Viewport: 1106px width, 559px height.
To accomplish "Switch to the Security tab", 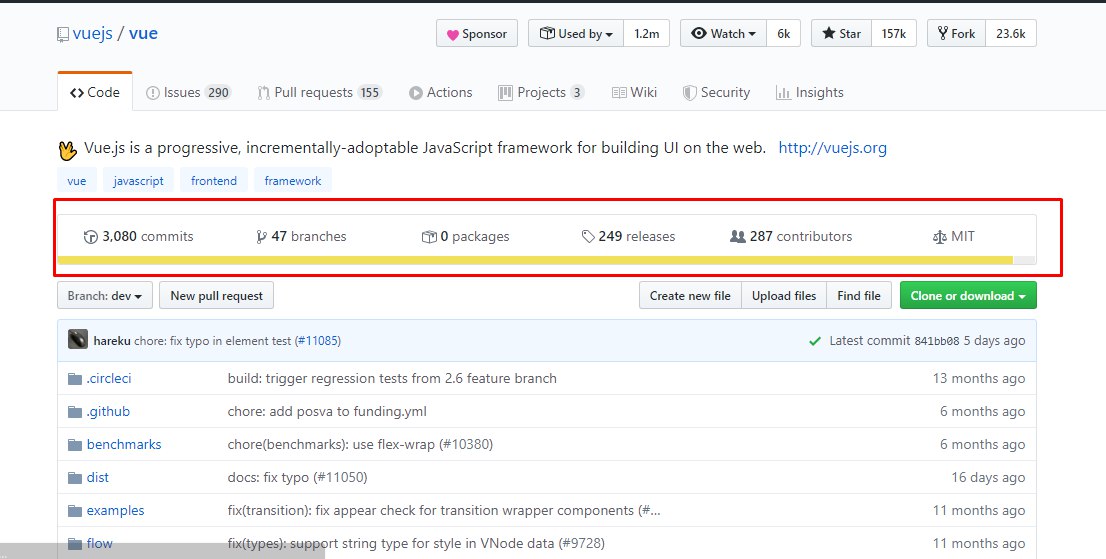I will (716, 92).
